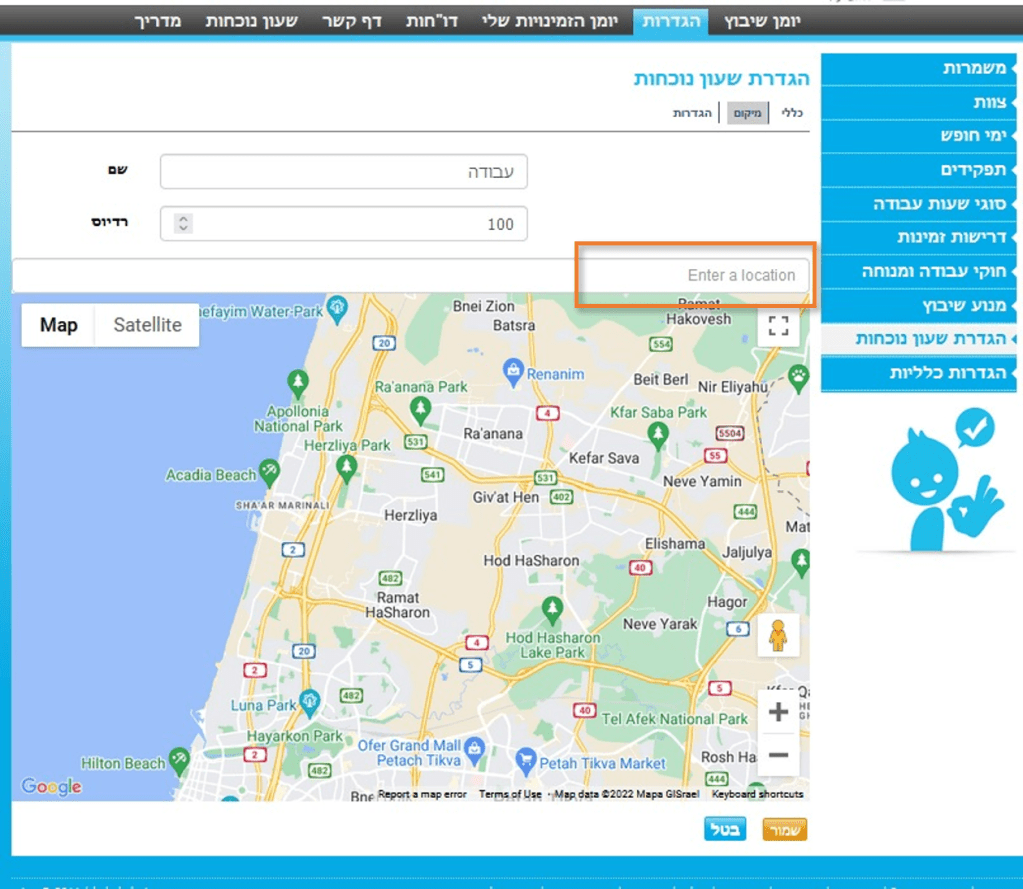This screenshot has width=1023, height=889.
Task: Click the fullscreen map icon
Action: point(778,326)
